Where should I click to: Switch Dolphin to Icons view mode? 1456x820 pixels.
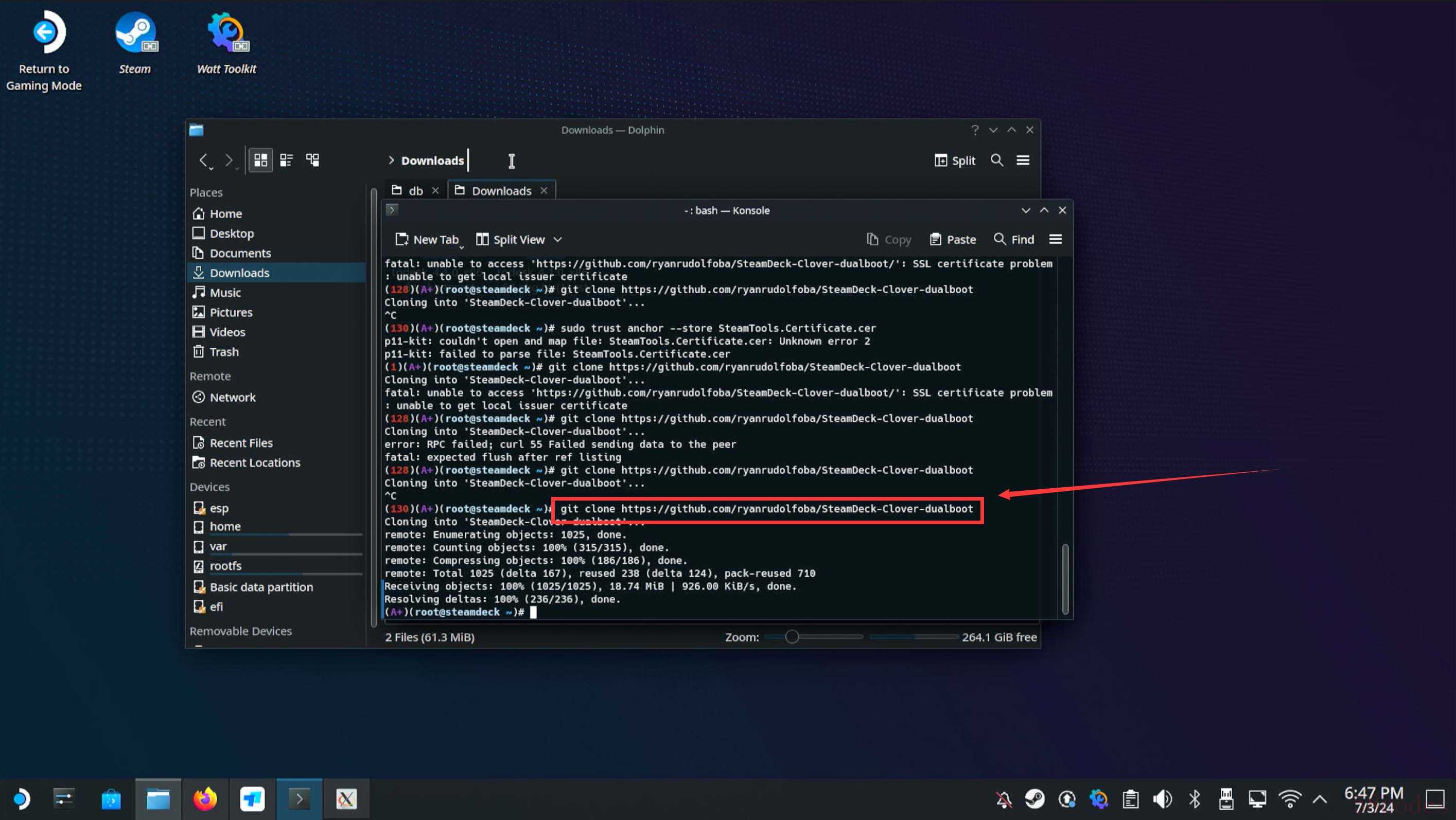[x=260, y=161]
